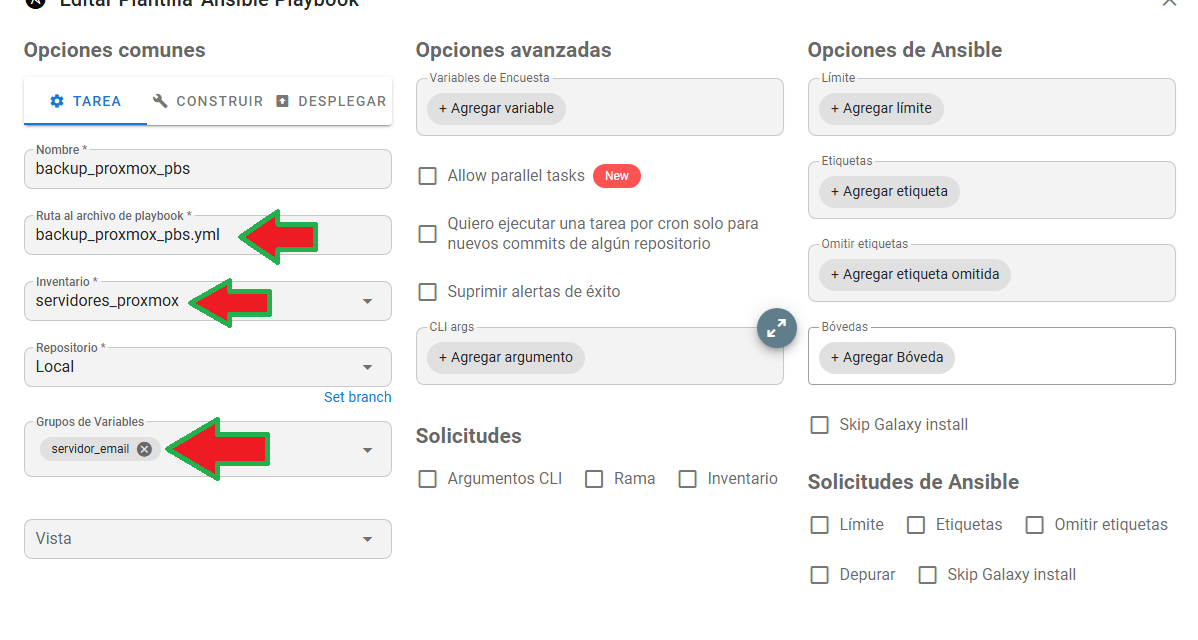
Task: Click Agregar variable button
Action: coord(496,108)
